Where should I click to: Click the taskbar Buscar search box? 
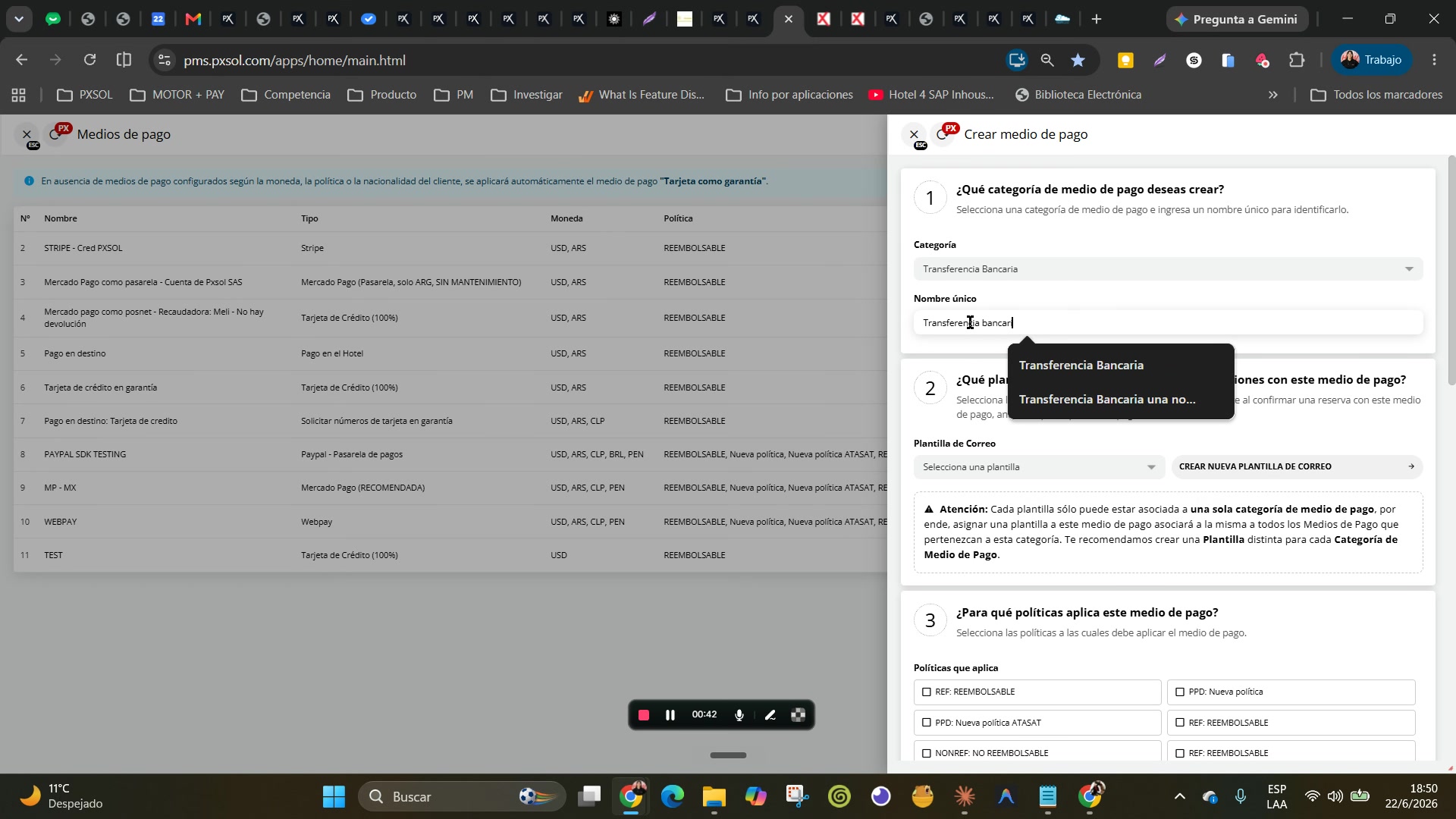[462, 797]
